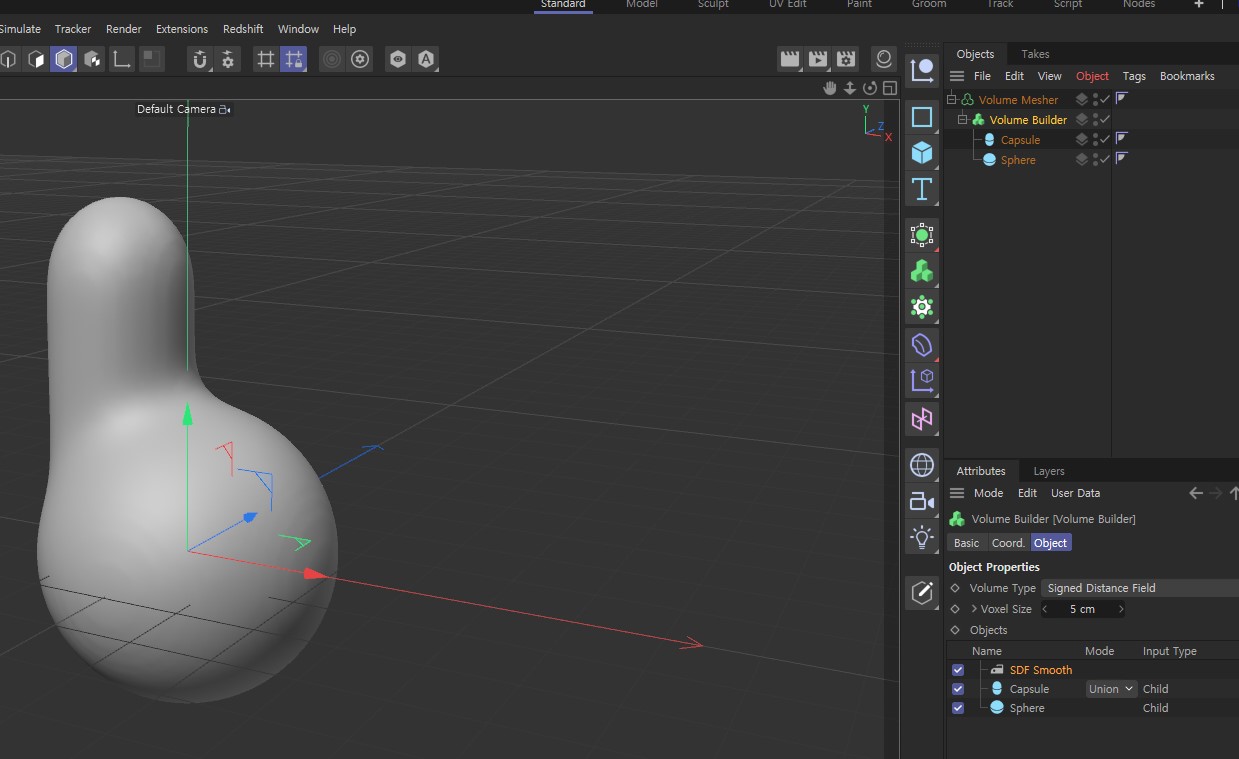Open Default Camera viewport dropdown
Image resolution: width=1239 pixels, height=759 pixels.
(x=184, y=109)
